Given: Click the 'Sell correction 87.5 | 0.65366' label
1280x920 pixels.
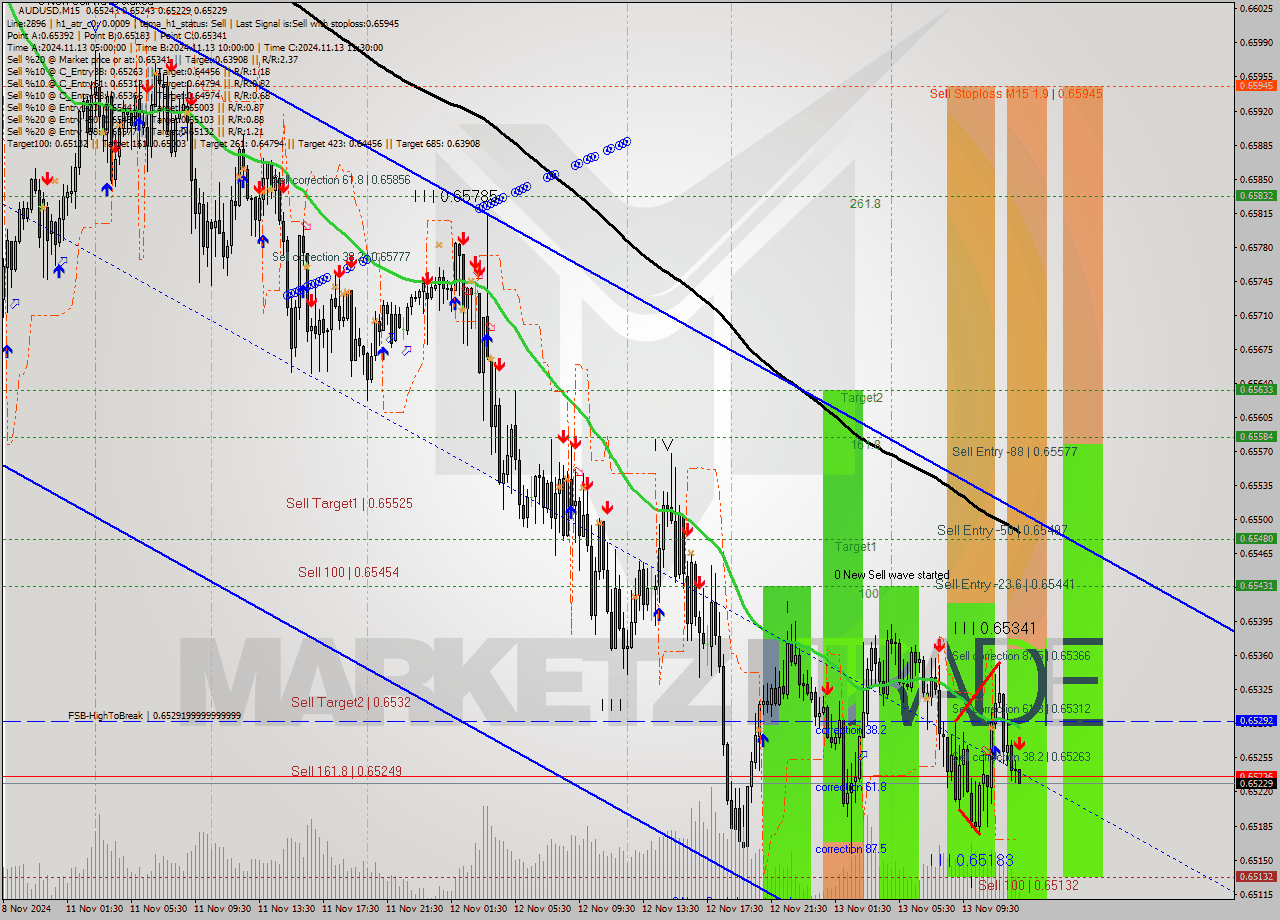Looking at the screenshot, I should pos(1021,656).
